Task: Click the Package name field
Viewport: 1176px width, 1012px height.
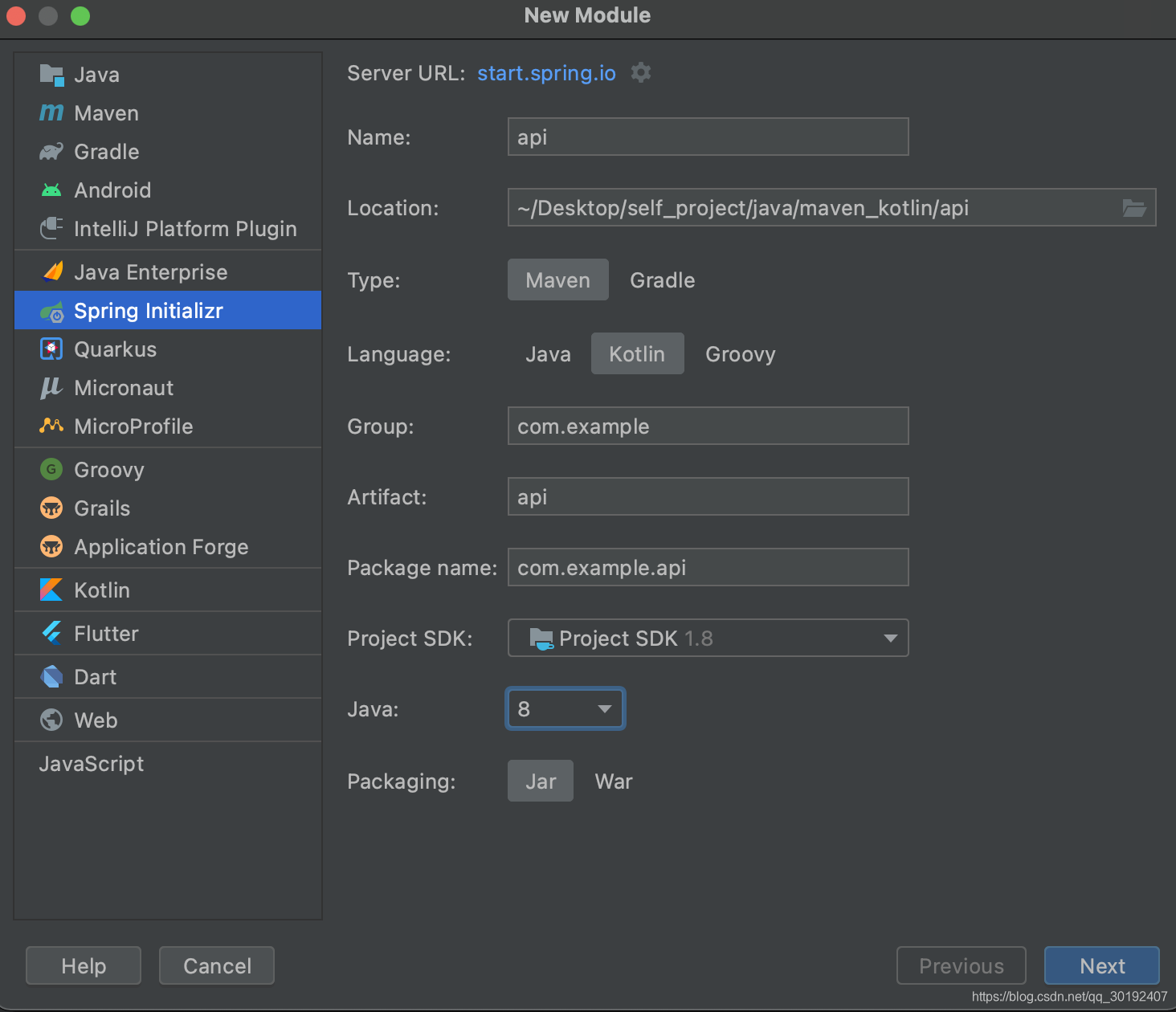Action: pyautogui.click(x=708, y=567)
